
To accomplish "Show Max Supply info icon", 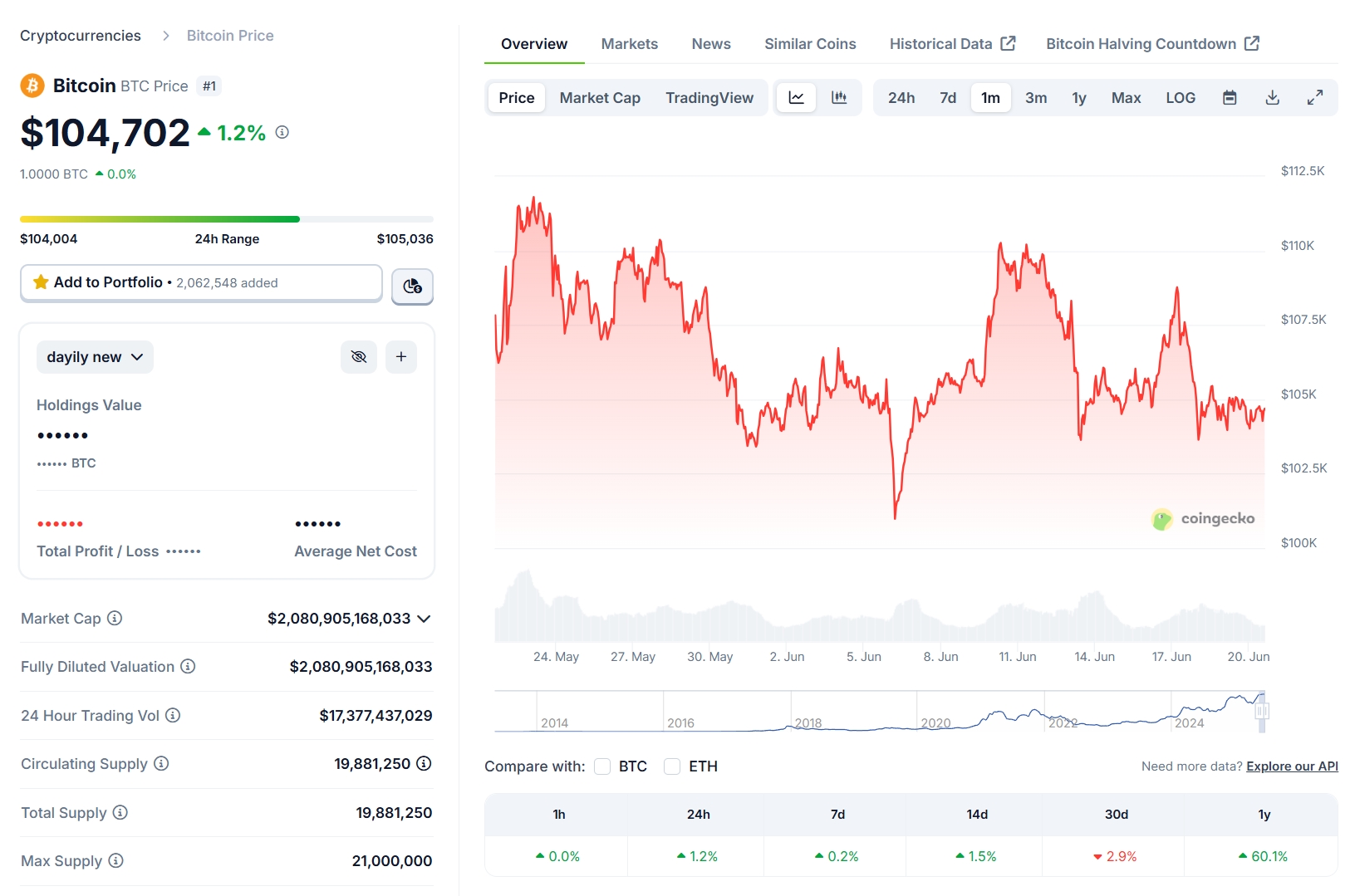I will [116, 860].
